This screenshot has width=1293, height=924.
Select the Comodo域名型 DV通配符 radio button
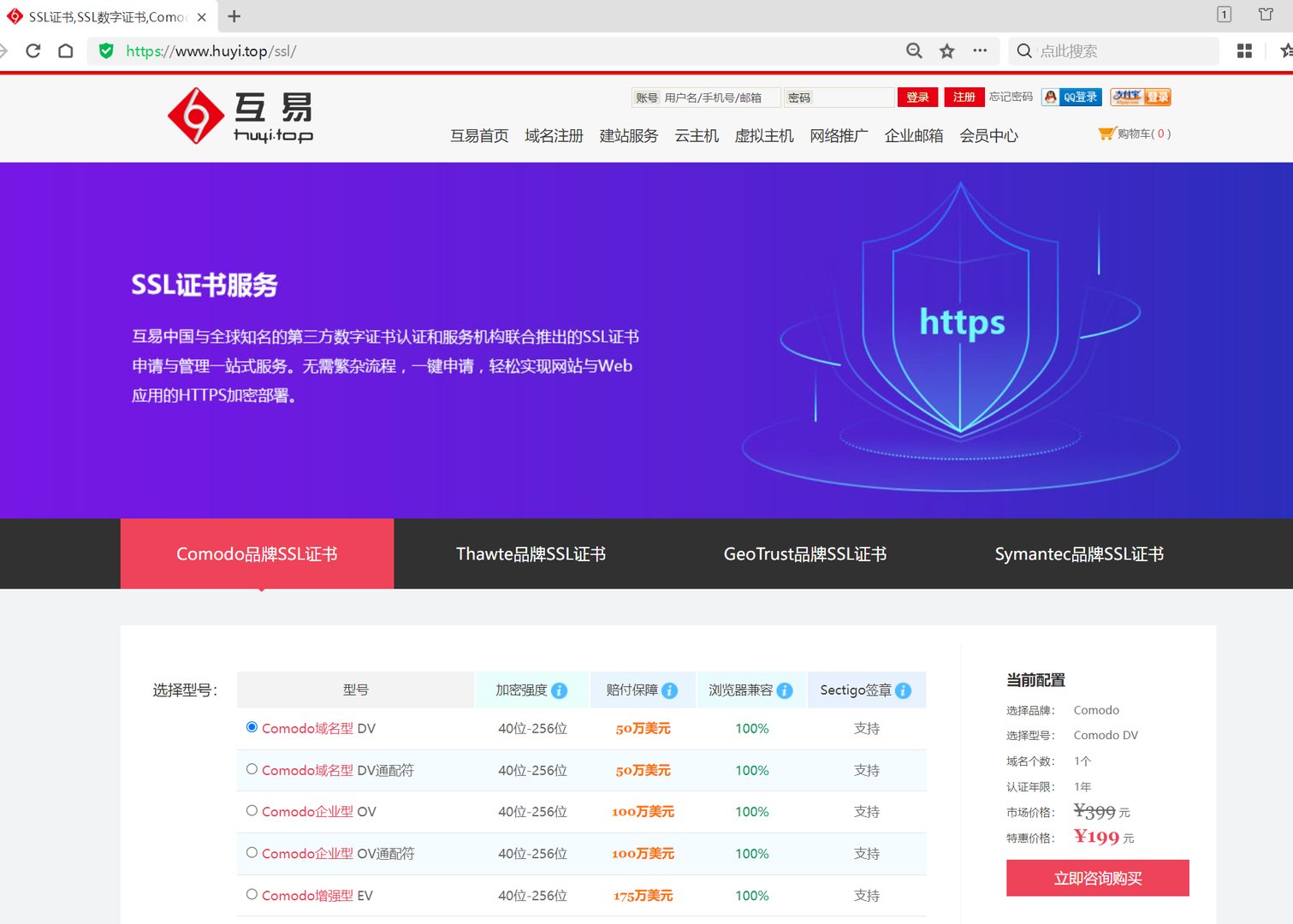point(252,768)
